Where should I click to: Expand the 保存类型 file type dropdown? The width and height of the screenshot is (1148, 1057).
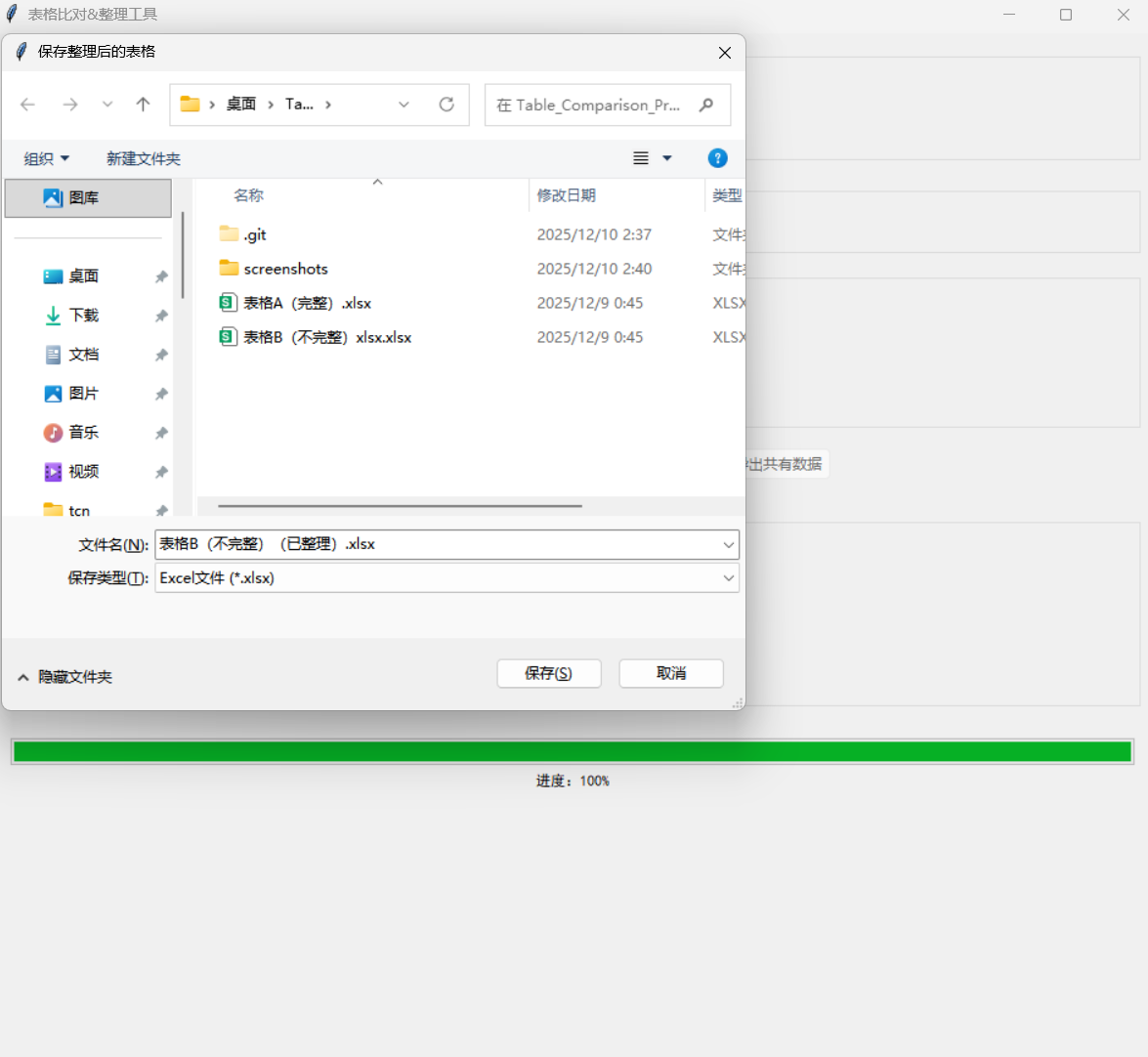[729, 578]
